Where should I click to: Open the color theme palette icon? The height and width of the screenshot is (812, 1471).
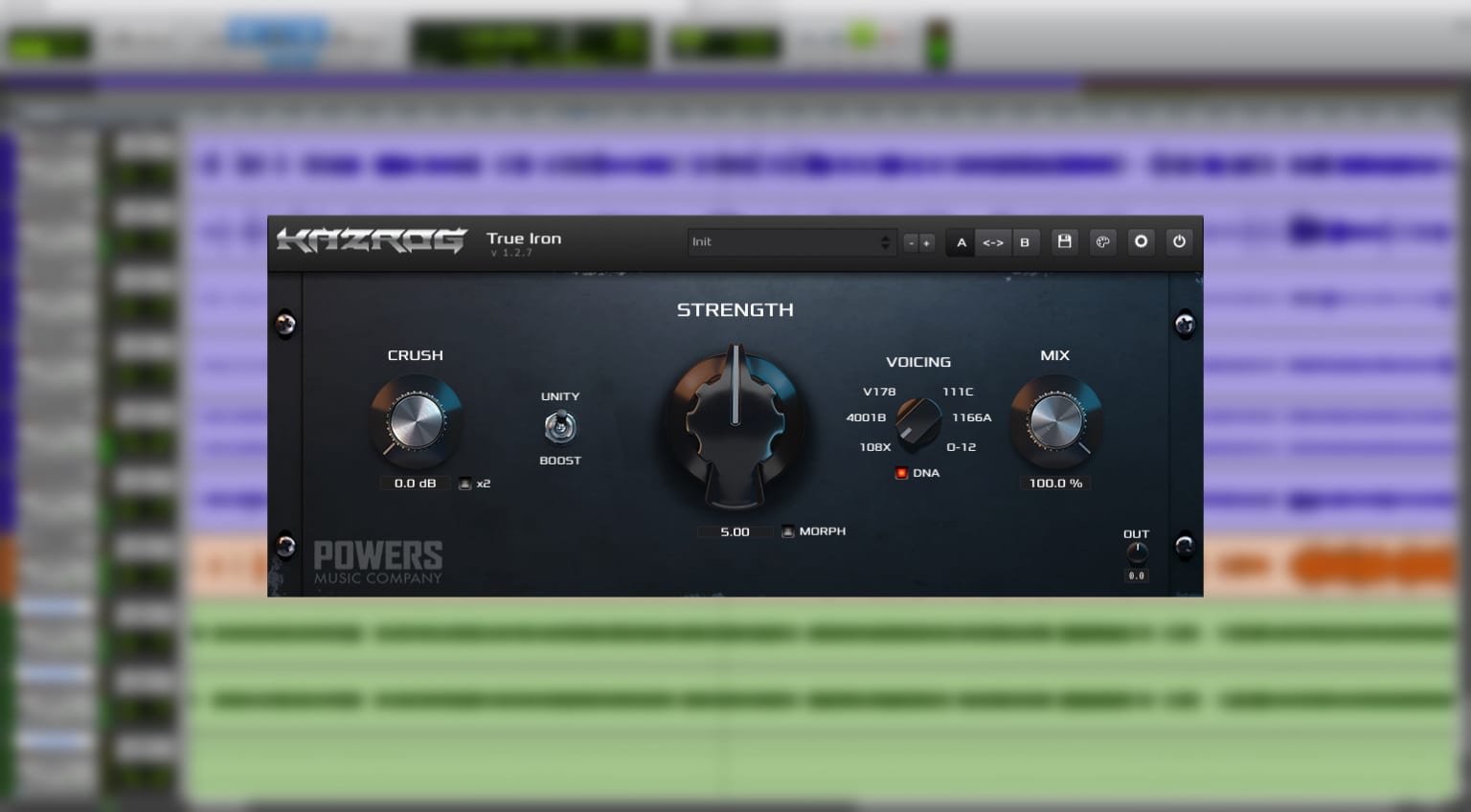[1102, 242]
